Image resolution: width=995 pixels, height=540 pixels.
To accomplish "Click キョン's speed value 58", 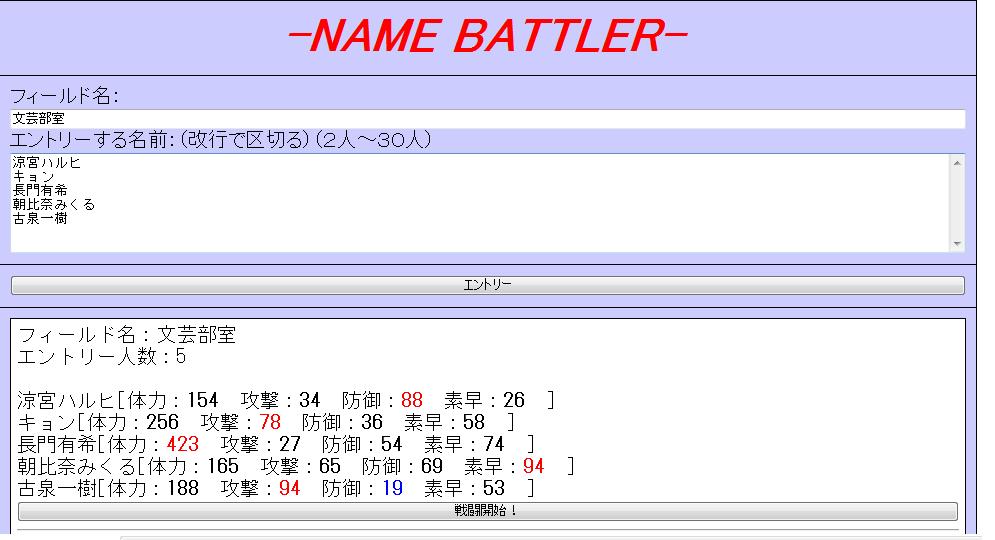I will [x=474, y=423].
